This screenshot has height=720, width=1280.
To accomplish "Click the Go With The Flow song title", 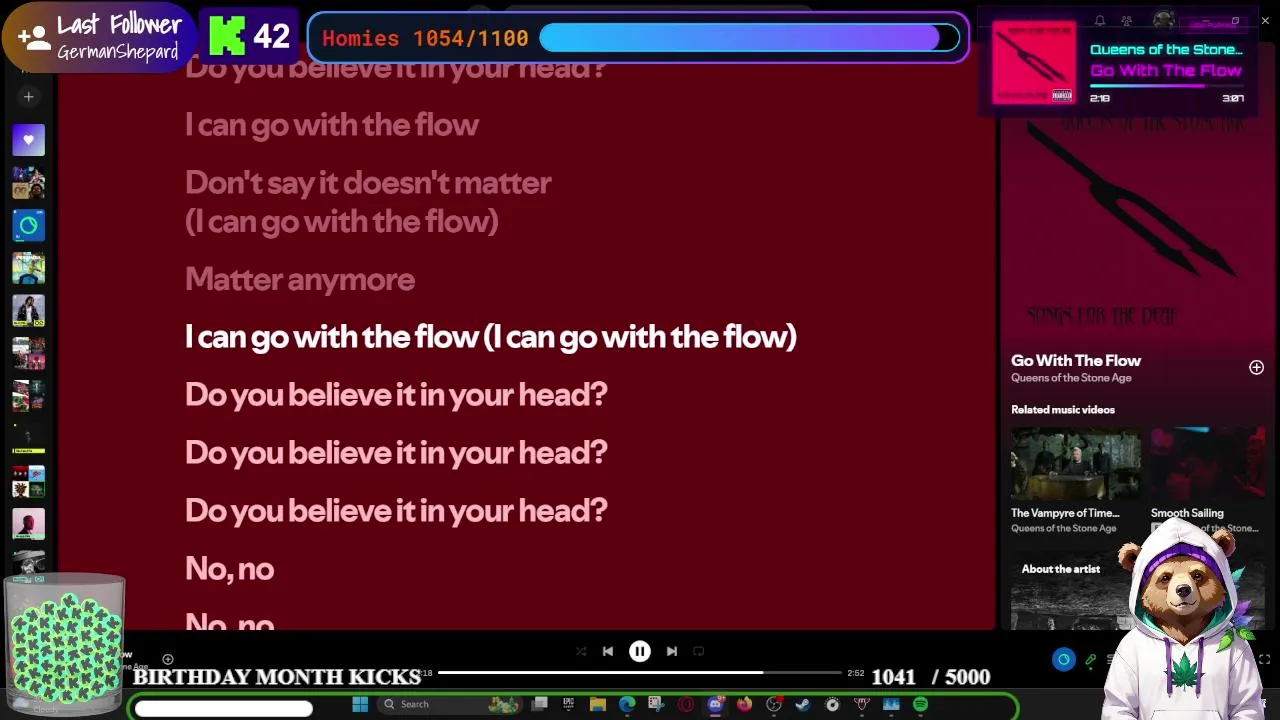I will click(x=1076, y=361).
